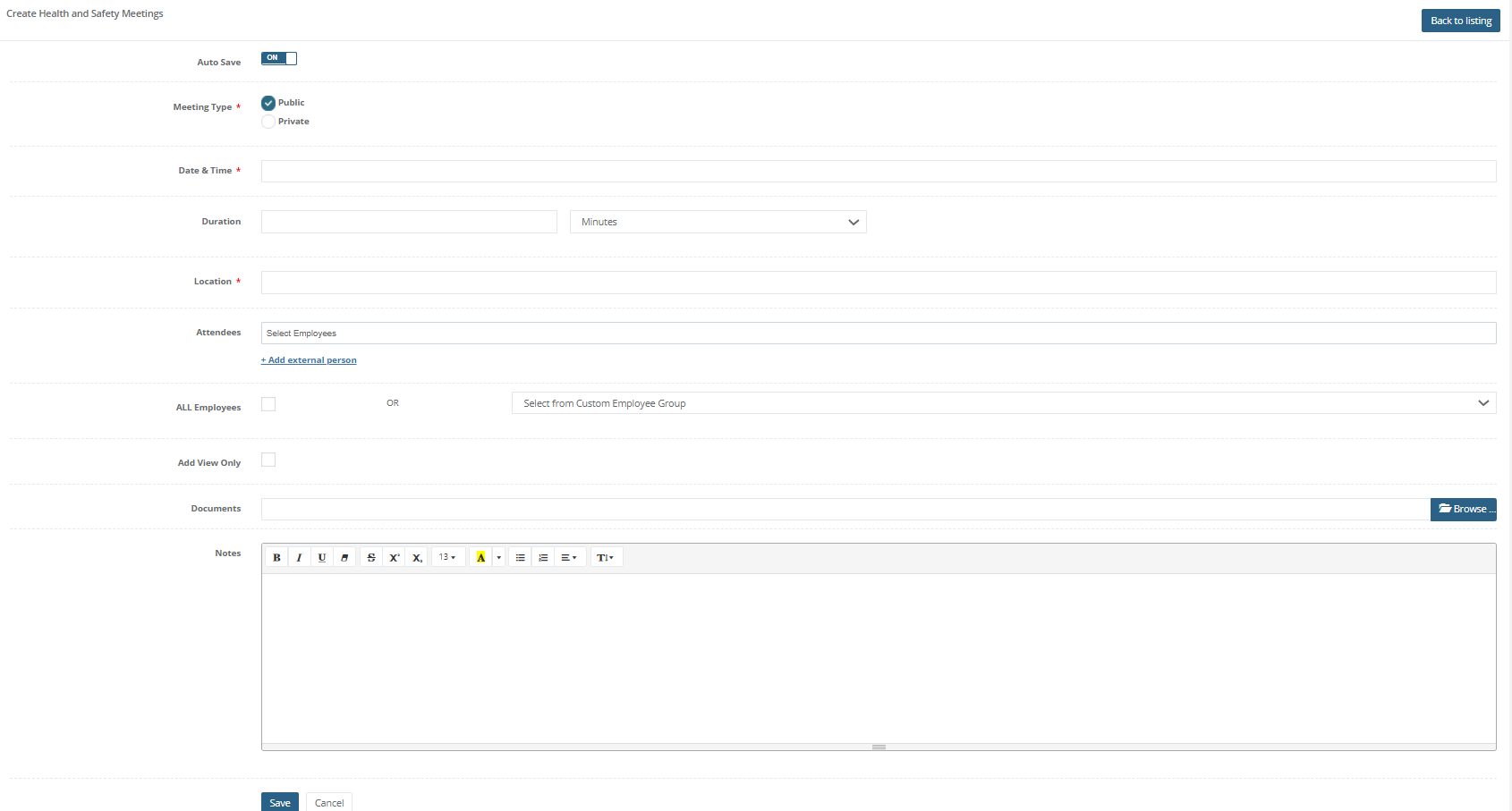1512x811 pixels.
Task: Open the Minutes duration unit dropdown
Action: [x=718, y=222]
